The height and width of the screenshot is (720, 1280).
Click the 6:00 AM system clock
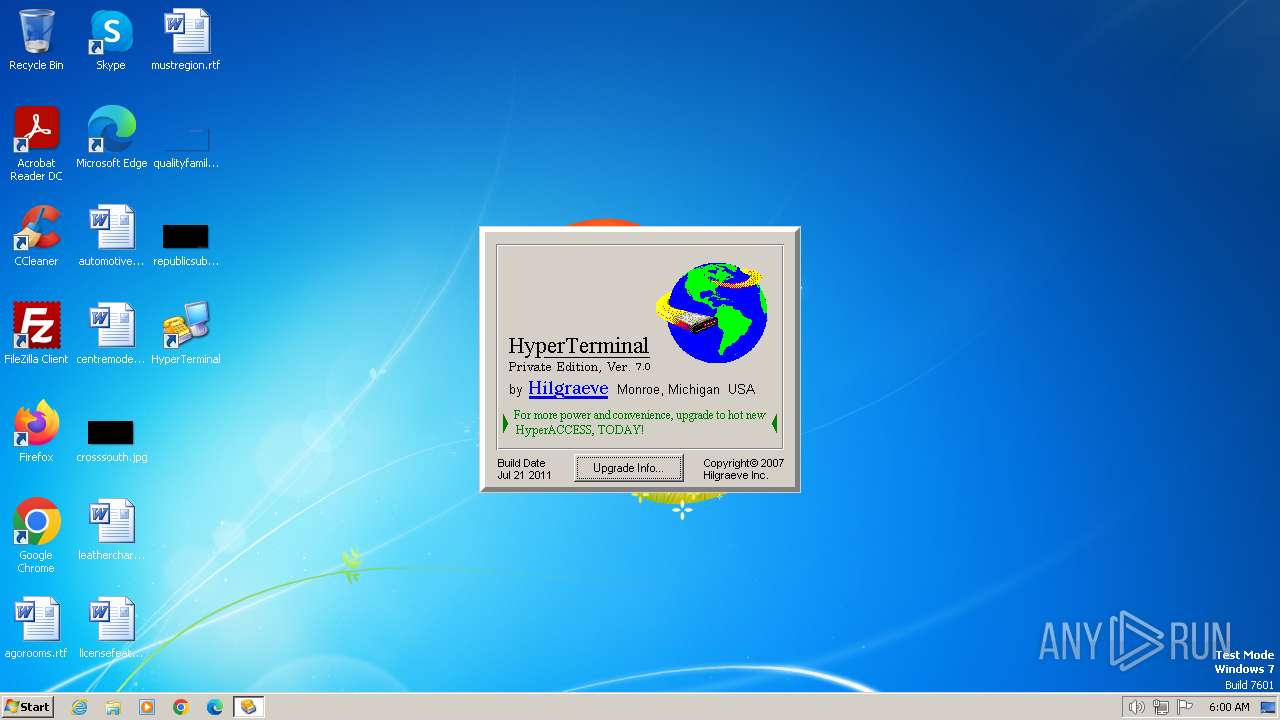[1229, 707]
